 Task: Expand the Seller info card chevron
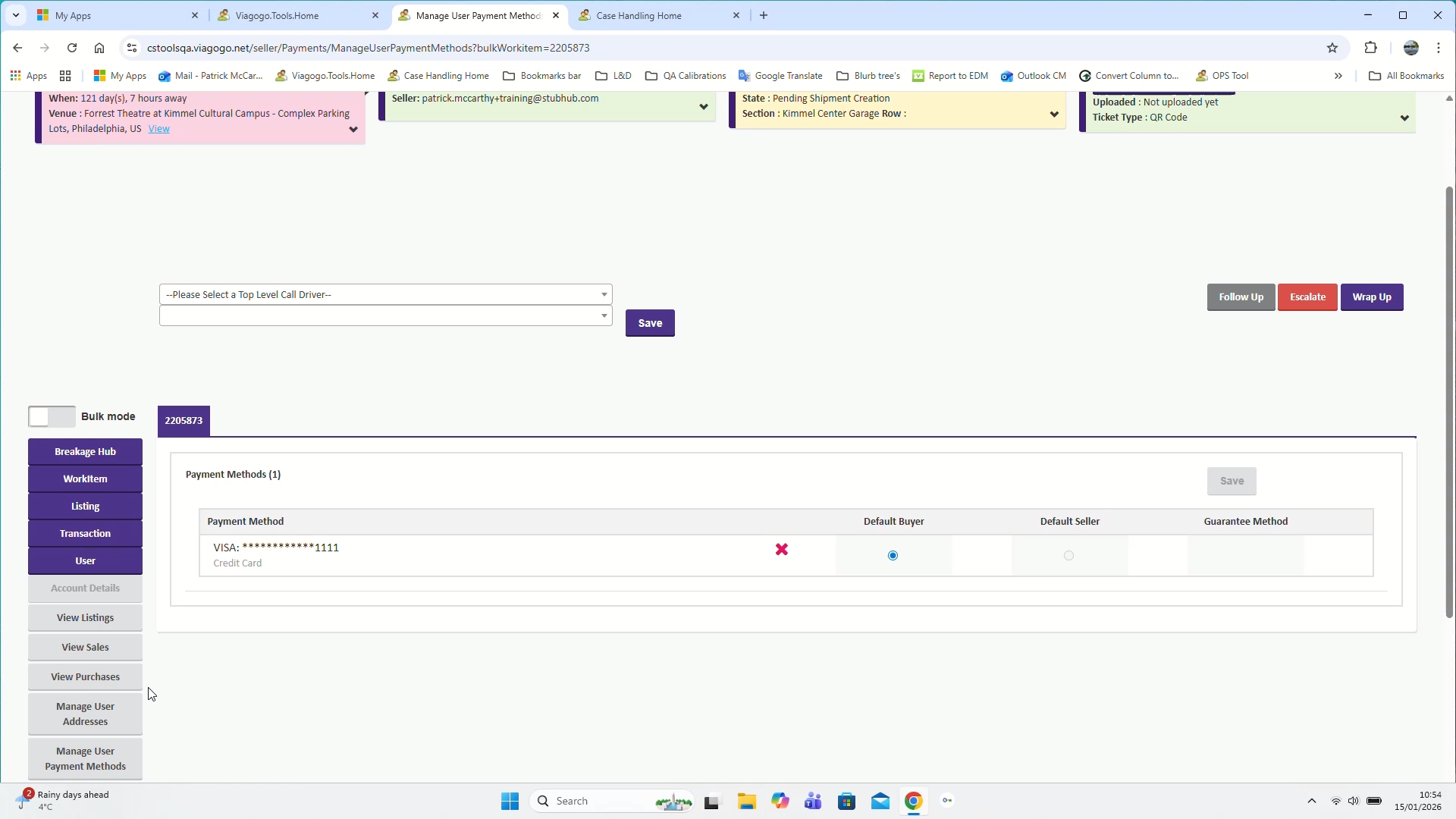tap(703, 107)
